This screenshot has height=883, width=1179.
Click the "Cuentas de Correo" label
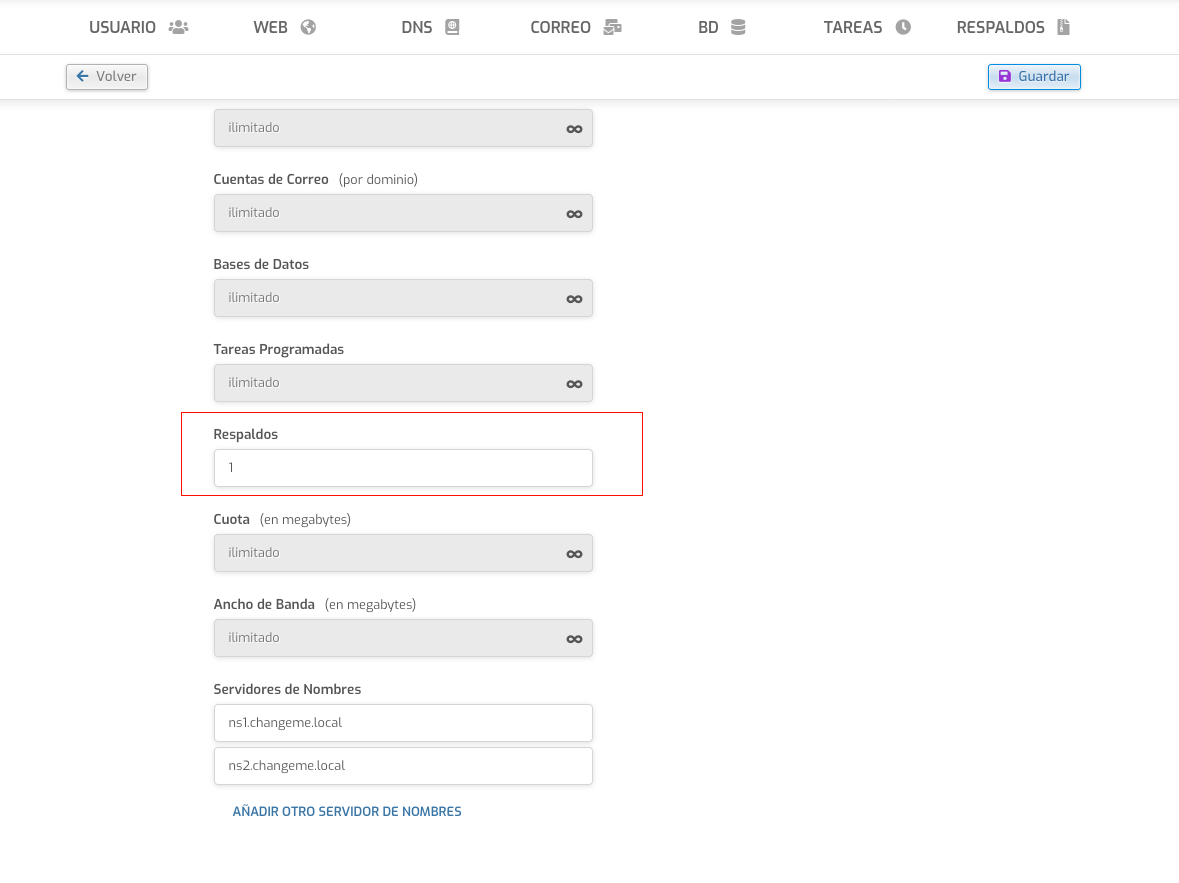[x=271, y=179]
